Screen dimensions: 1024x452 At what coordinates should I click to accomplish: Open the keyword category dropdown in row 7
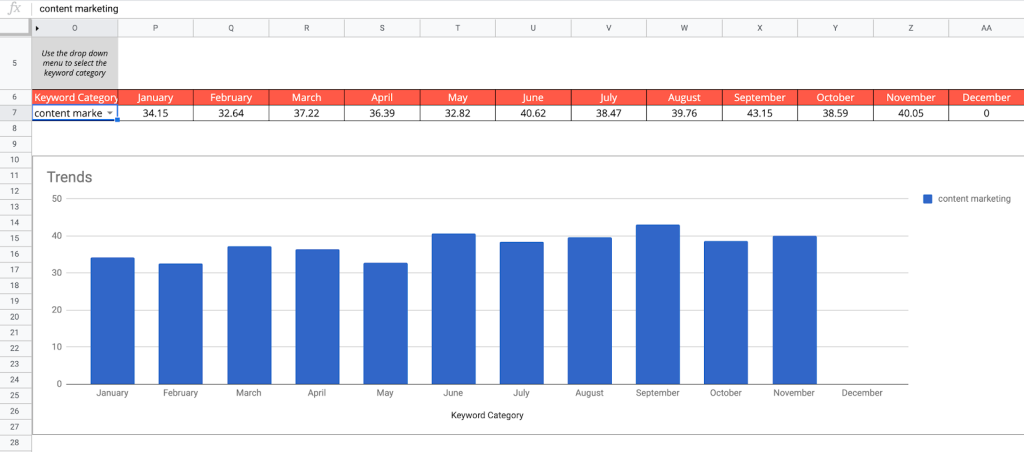[x=110, y=113]
